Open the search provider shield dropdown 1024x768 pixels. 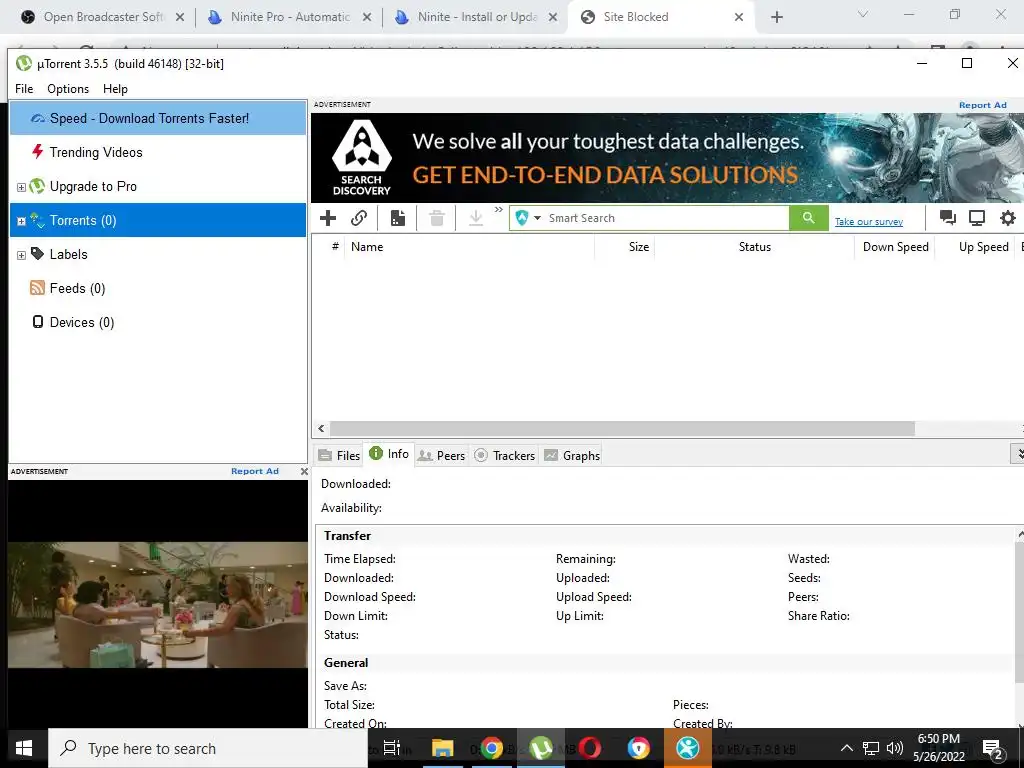click(528, 218)
